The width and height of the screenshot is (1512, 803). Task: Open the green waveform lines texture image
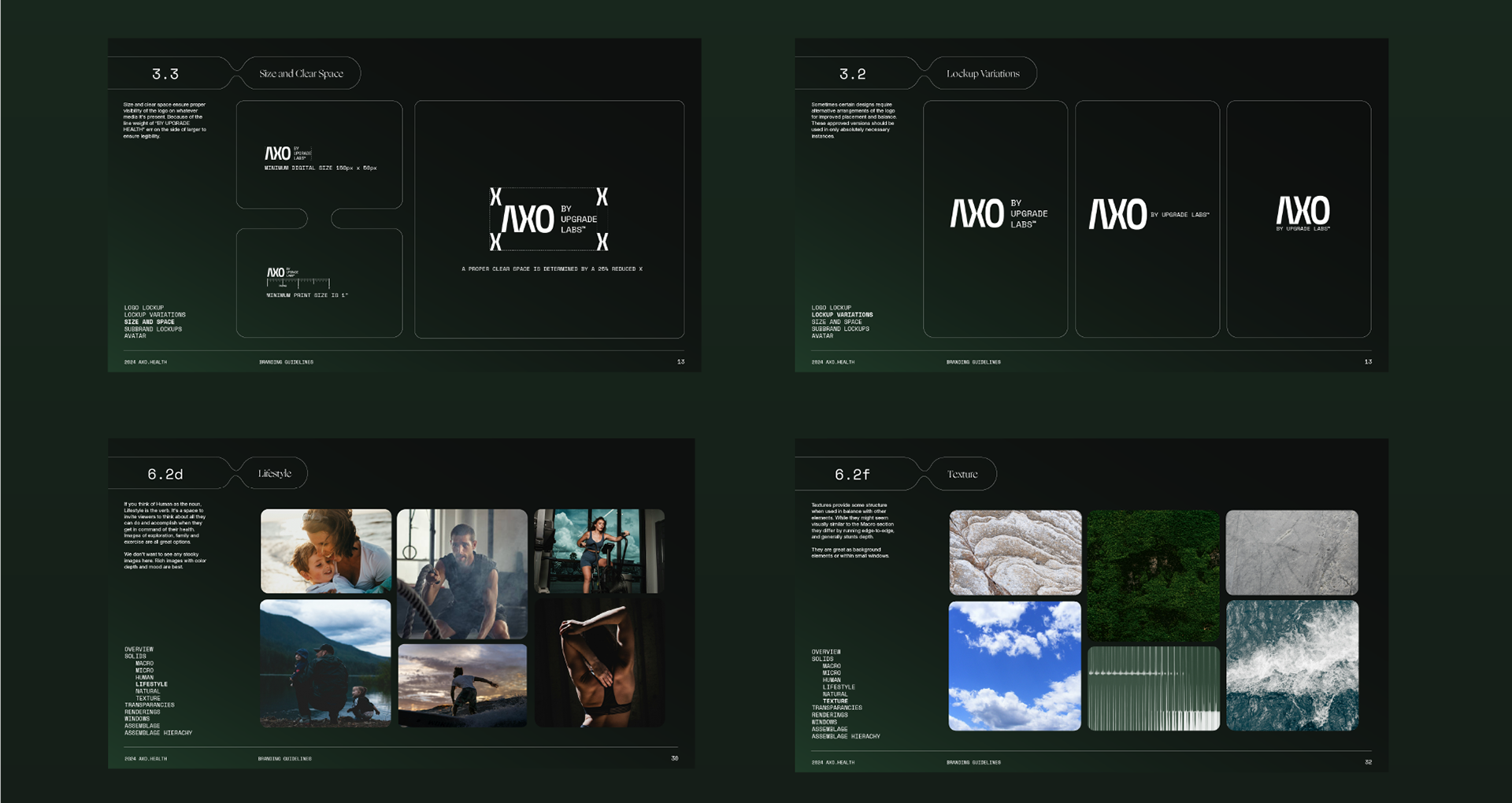coord(1154,689)
